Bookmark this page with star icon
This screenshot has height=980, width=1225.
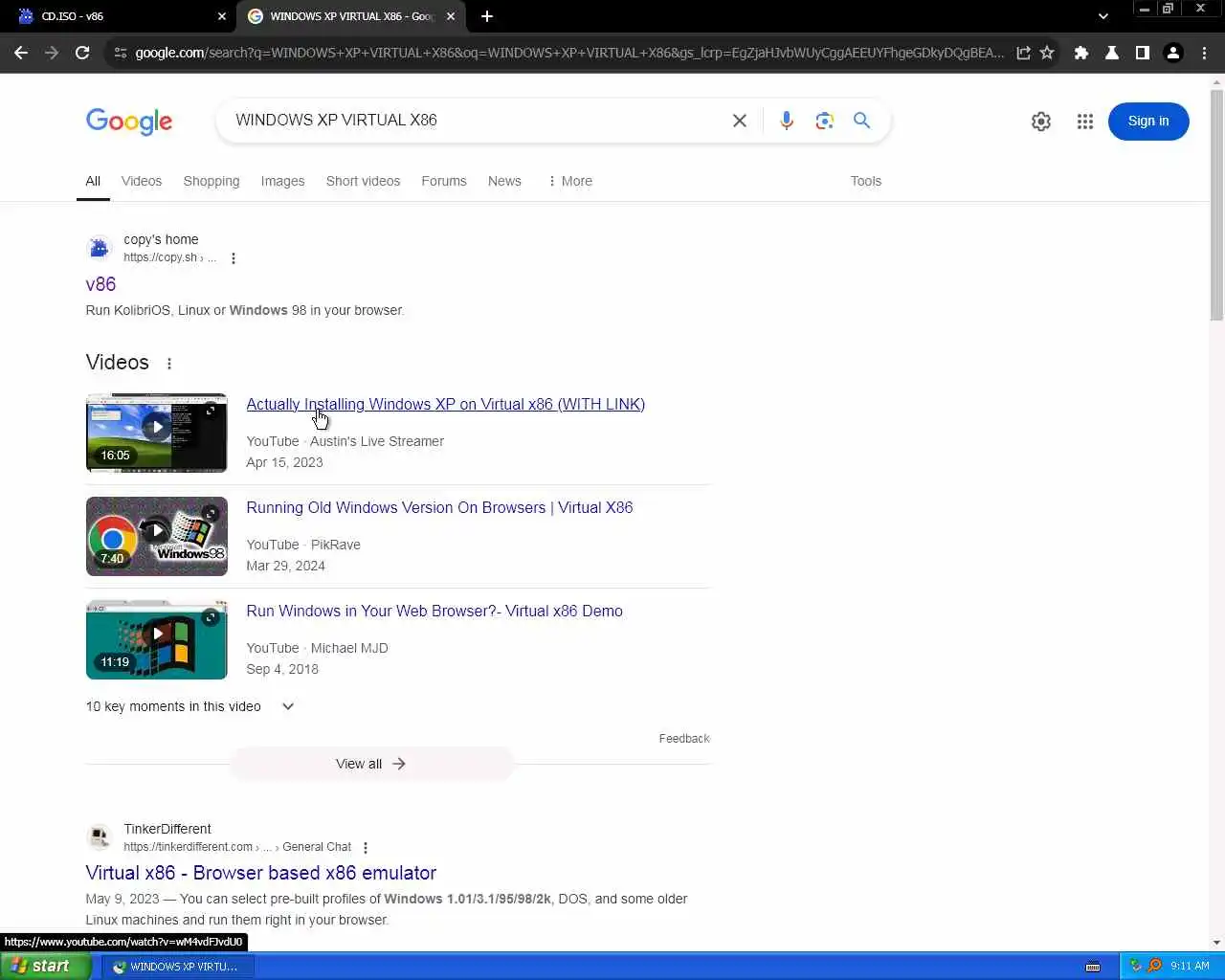tap(1047, 53)
